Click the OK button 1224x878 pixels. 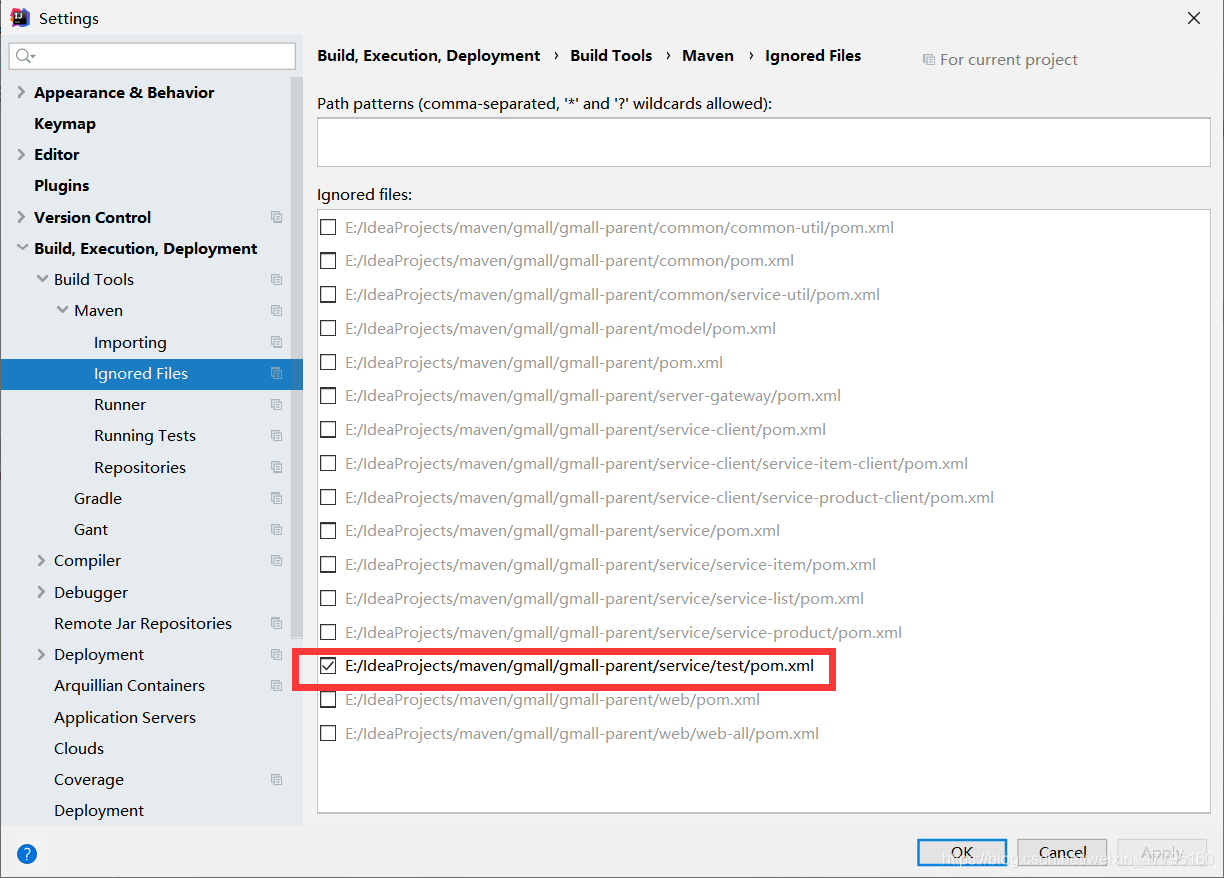pyautogui.click(x=962, y=852)
